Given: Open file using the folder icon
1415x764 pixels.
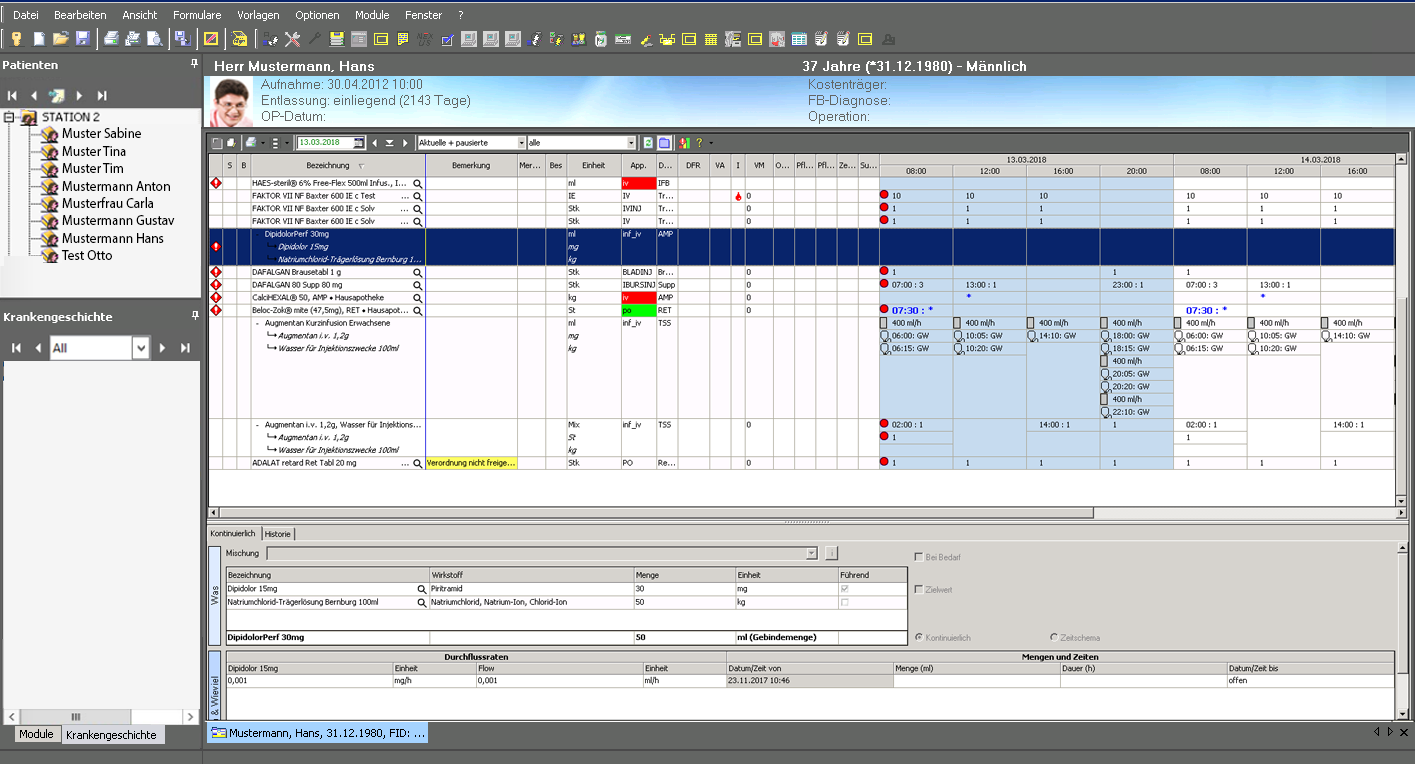Looking at the screenshot, I should pyautogui.click(x=61, y=39).
